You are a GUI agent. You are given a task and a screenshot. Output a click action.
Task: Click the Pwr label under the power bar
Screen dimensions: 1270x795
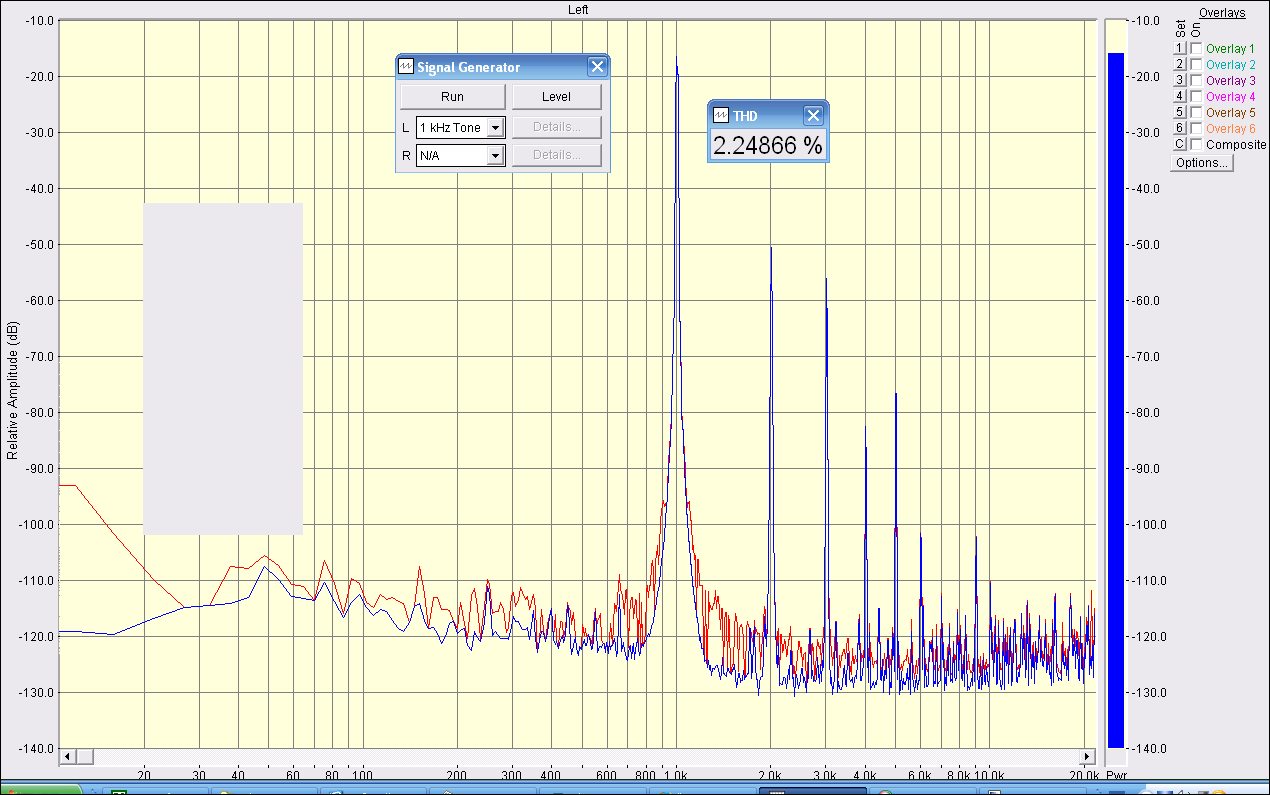click(x=1116, y=775)
